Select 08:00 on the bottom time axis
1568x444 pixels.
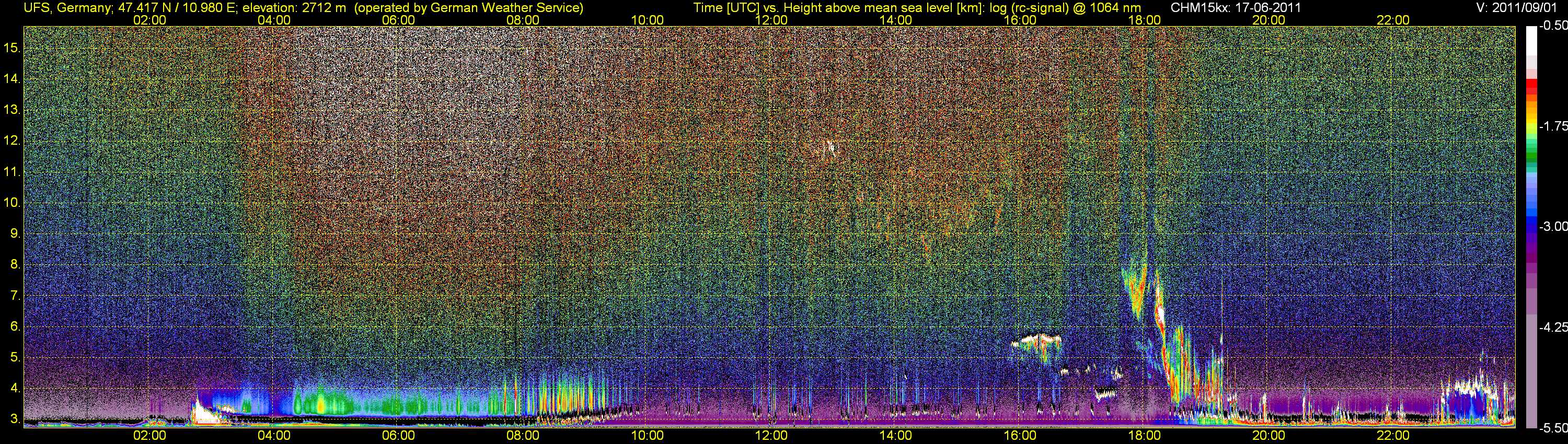pos(523,436)
